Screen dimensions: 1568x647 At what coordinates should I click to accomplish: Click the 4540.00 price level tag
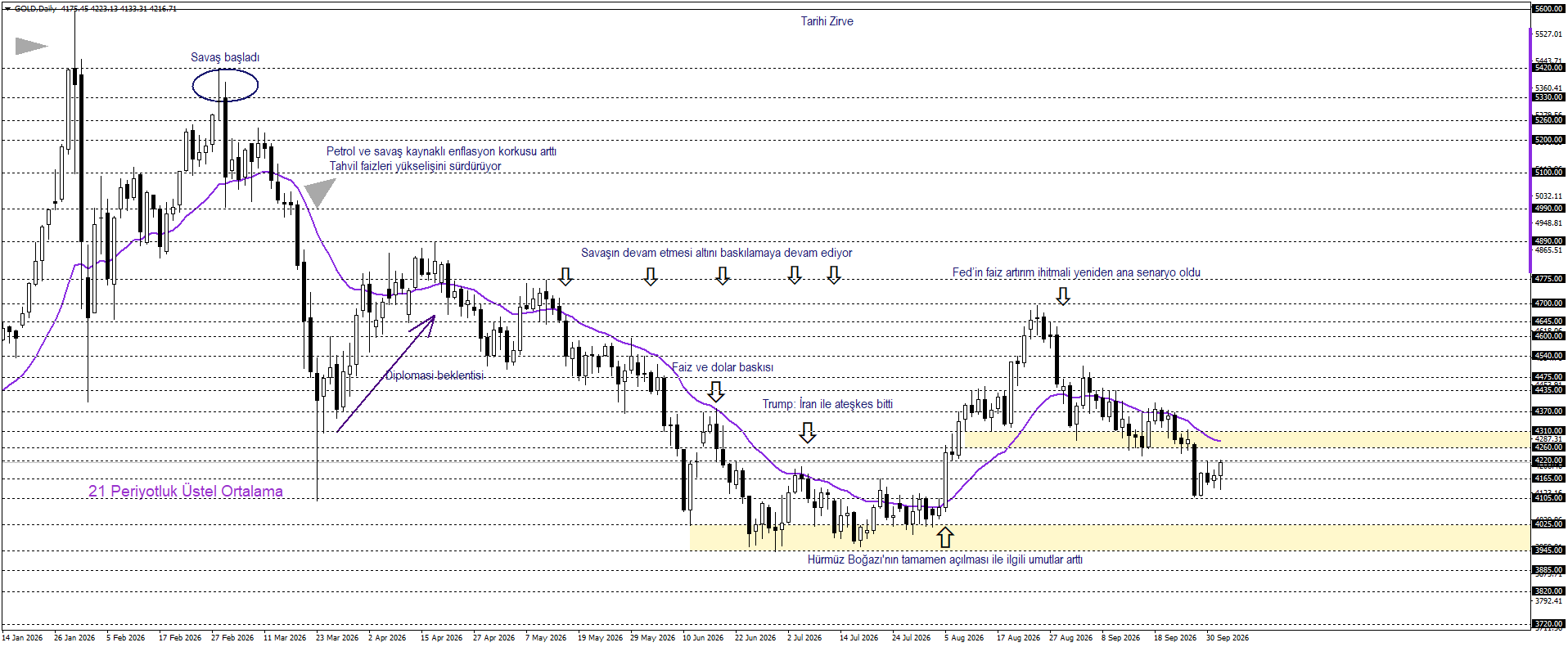(x=1548, y=356)
